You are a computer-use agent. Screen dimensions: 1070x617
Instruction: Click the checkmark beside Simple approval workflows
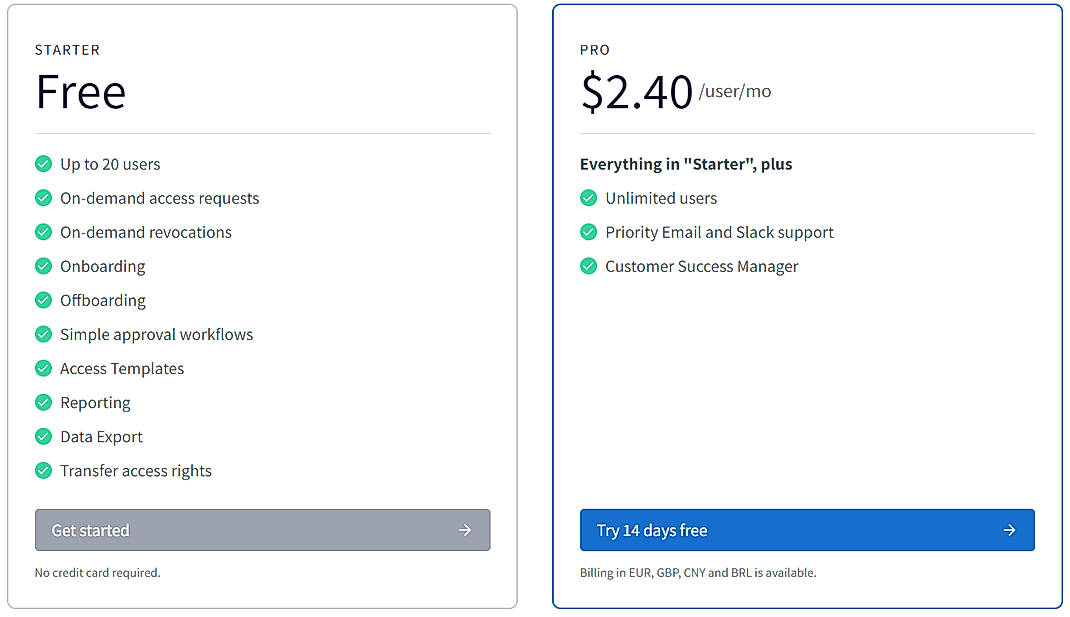pyautogui.click(x=43, y=334)
